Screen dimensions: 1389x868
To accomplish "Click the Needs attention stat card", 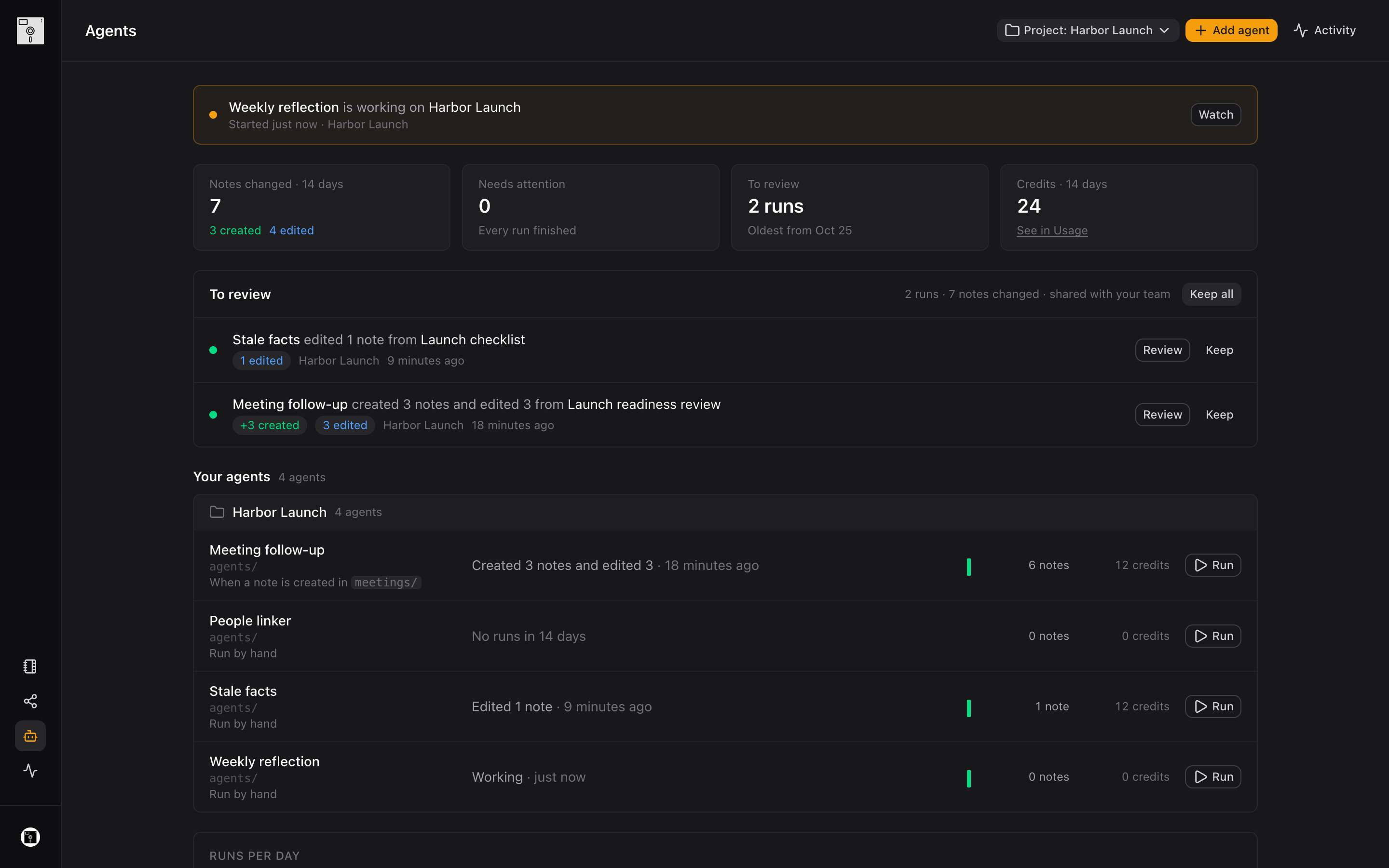I will click(x=590, y=207).
